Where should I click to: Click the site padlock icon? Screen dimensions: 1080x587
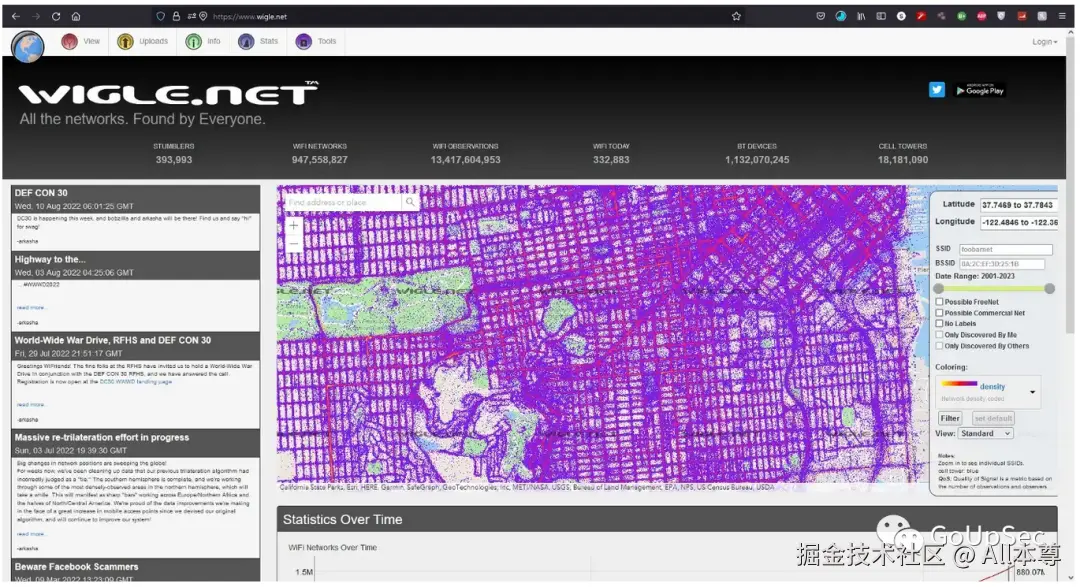pos(176,16)
